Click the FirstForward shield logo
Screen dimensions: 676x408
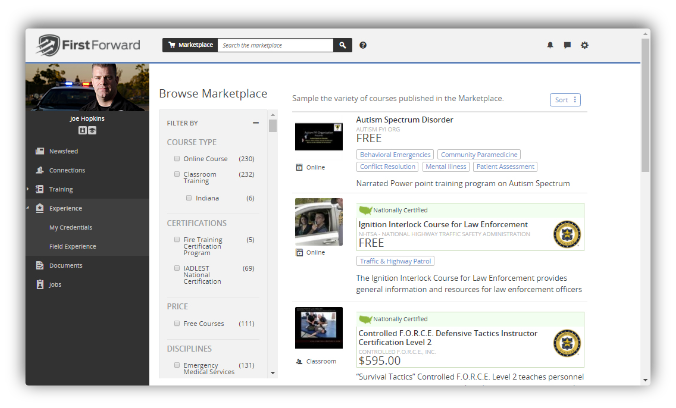(47, 45)
